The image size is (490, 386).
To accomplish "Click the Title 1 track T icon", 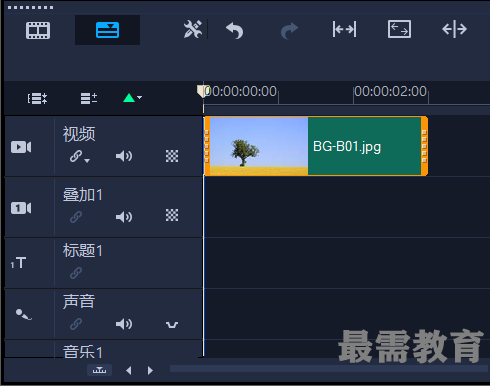I will (18, 263).
